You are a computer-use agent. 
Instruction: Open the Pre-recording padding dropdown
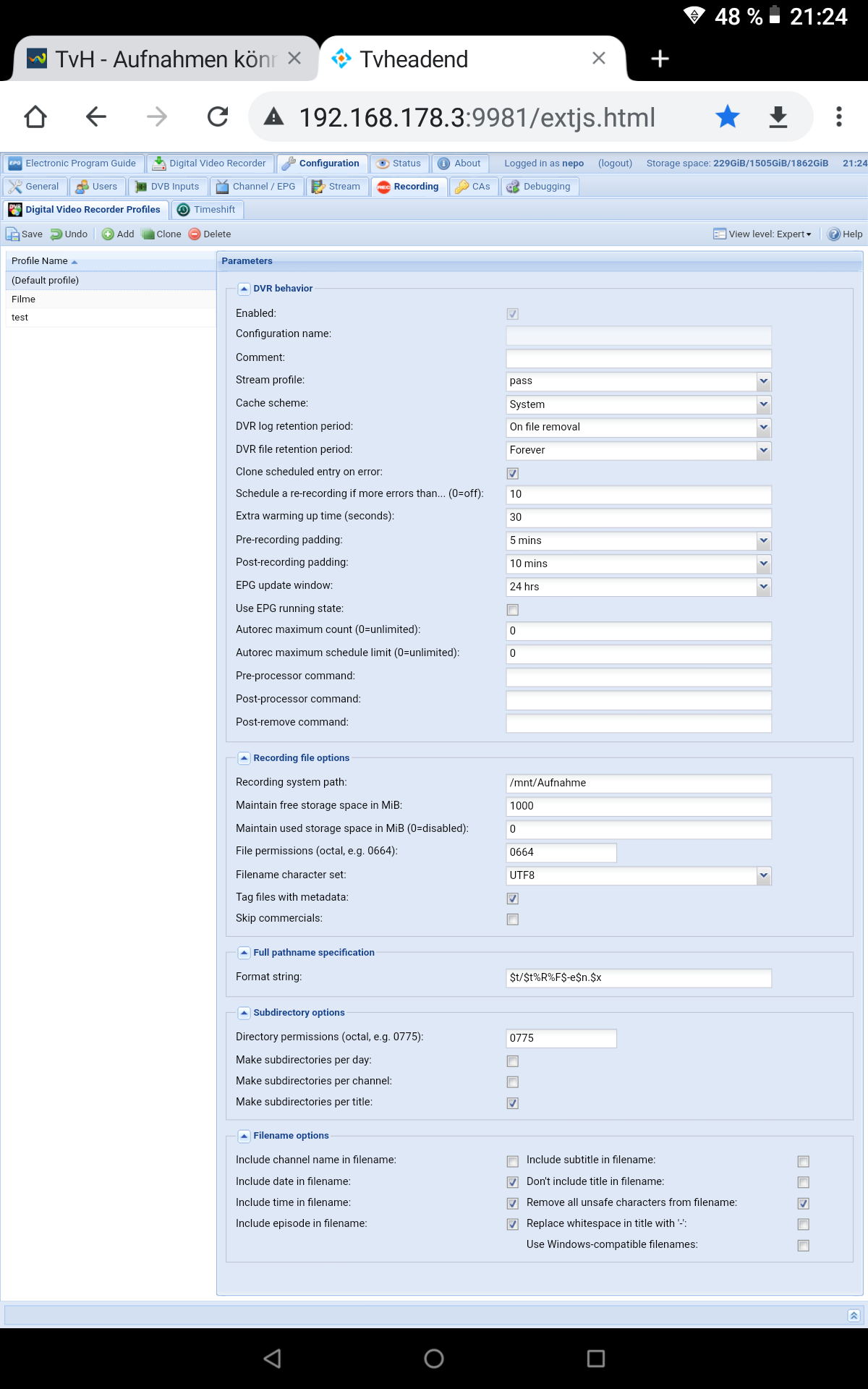click(764, 540)
